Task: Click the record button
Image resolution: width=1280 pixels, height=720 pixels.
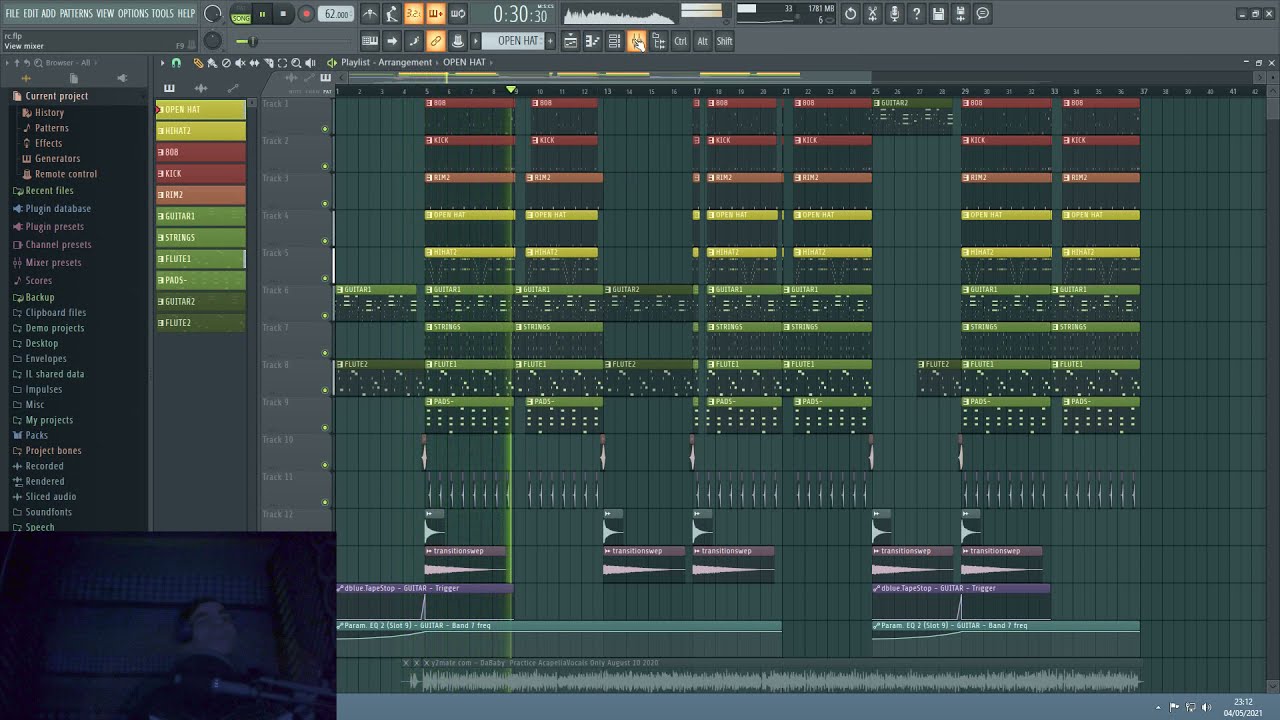Action: [306, 15]
